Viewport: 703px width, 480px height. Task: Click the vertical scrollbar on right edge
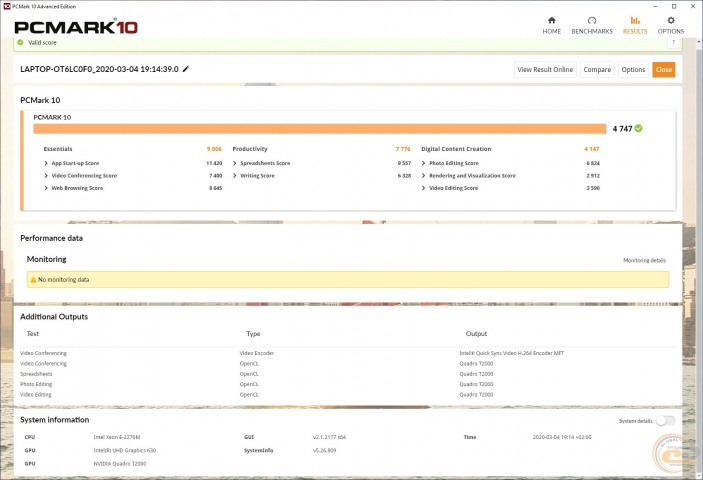tap(699, 259)
